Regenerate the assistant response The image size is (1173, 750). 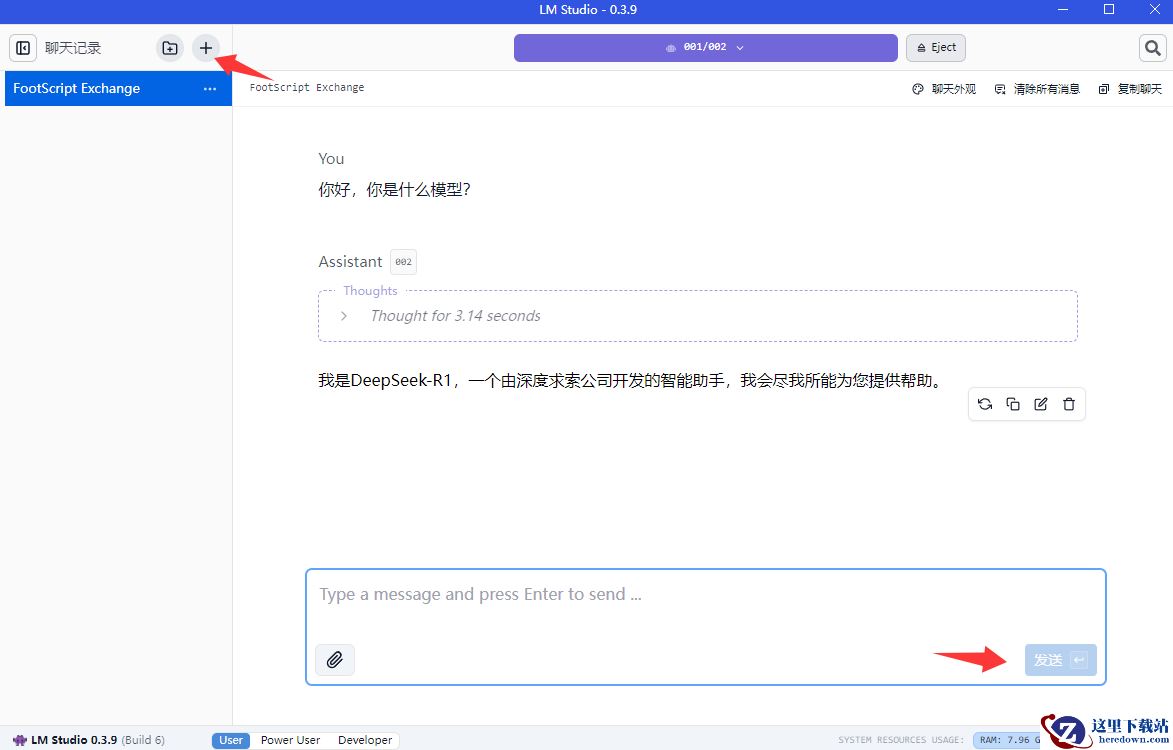pos(984,404)
